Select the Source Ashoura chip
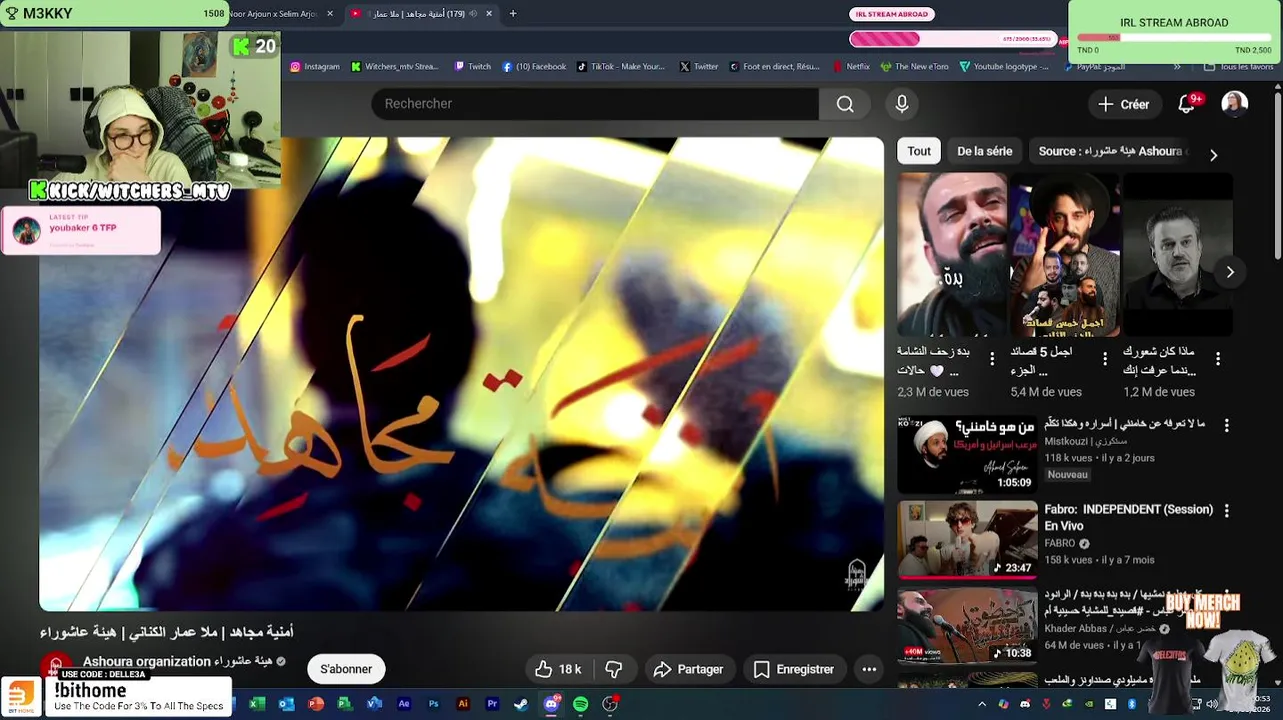 tap(1110, 151)
